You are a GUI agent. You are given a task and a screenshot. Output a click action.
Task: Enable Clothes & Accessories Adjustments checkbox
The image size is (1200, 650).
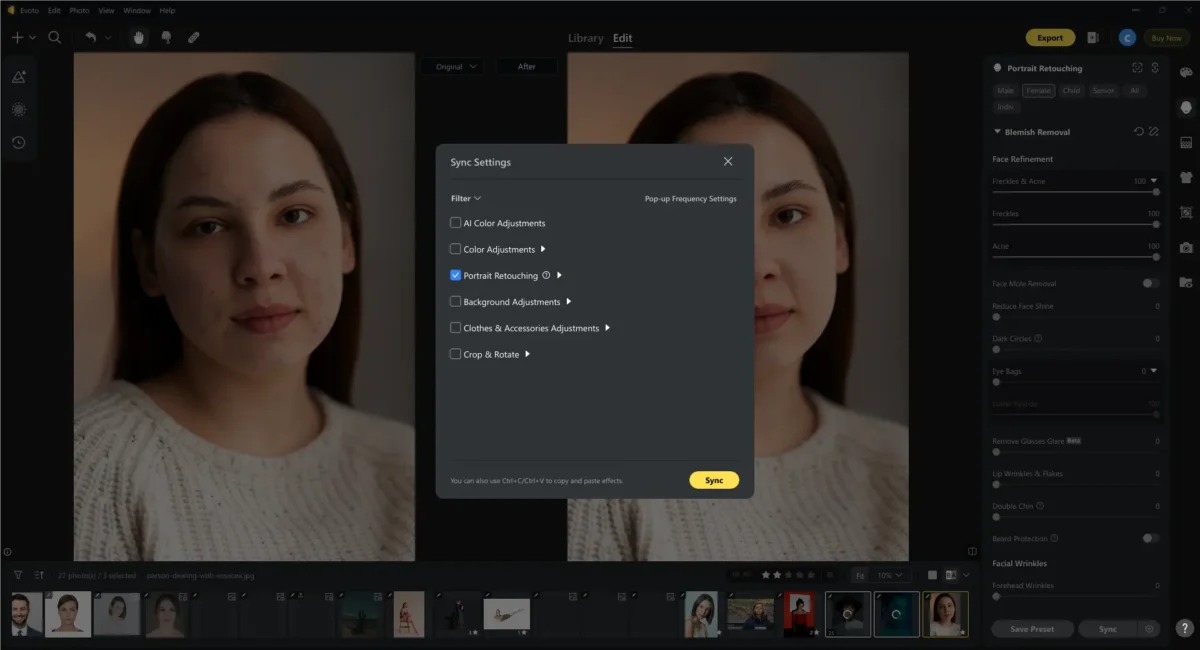[456, 328]
